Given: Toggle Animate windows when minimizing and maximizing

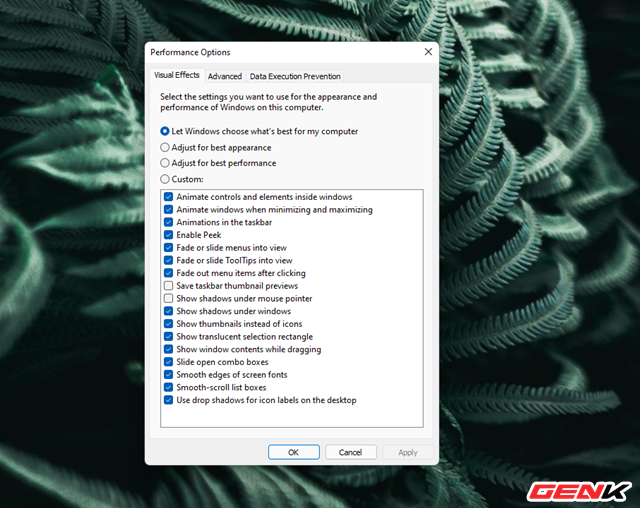Looking at the screenshot, I should 169,210.
